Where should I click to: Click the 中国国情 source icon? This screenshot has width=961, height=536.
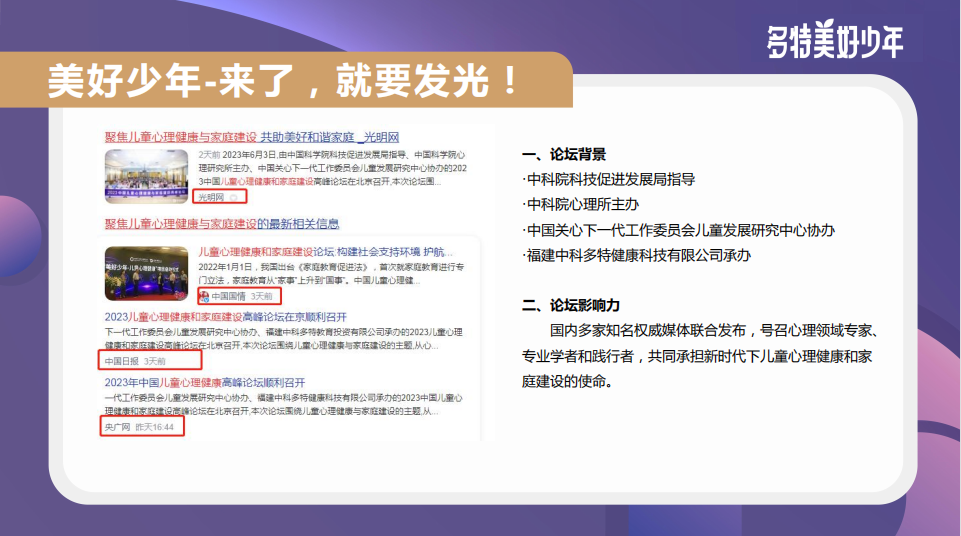tap(204, 296)
